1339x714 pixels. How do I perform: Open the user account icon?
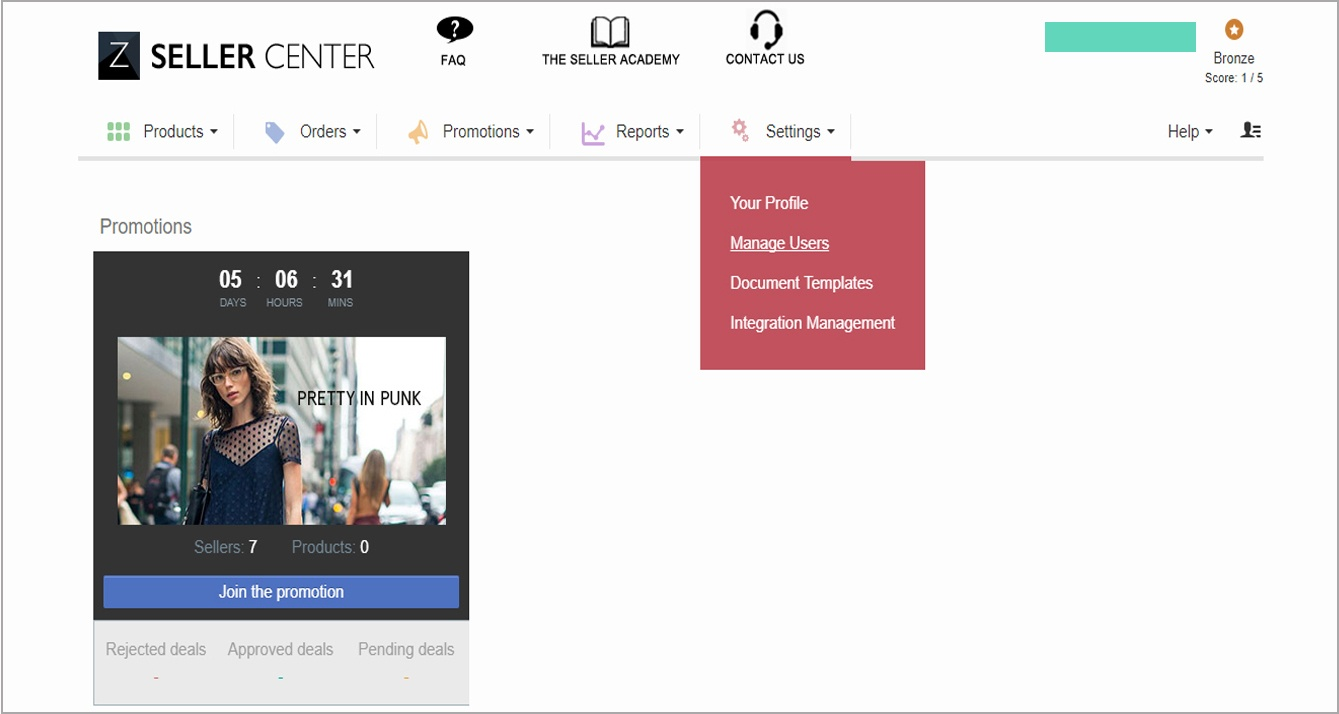1250,130
